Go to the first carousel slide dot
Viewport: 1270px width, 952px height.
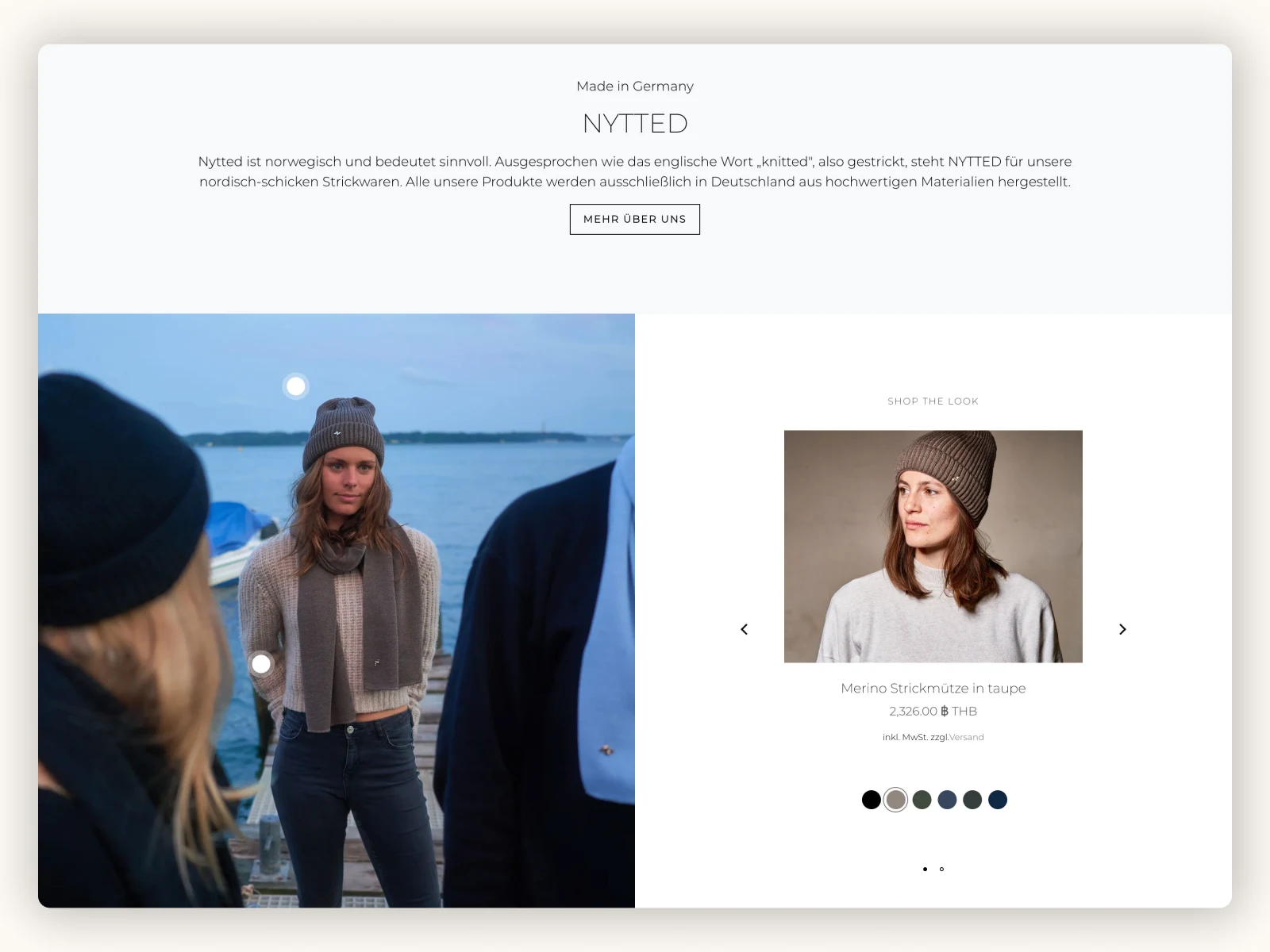[x=925, y=869]
